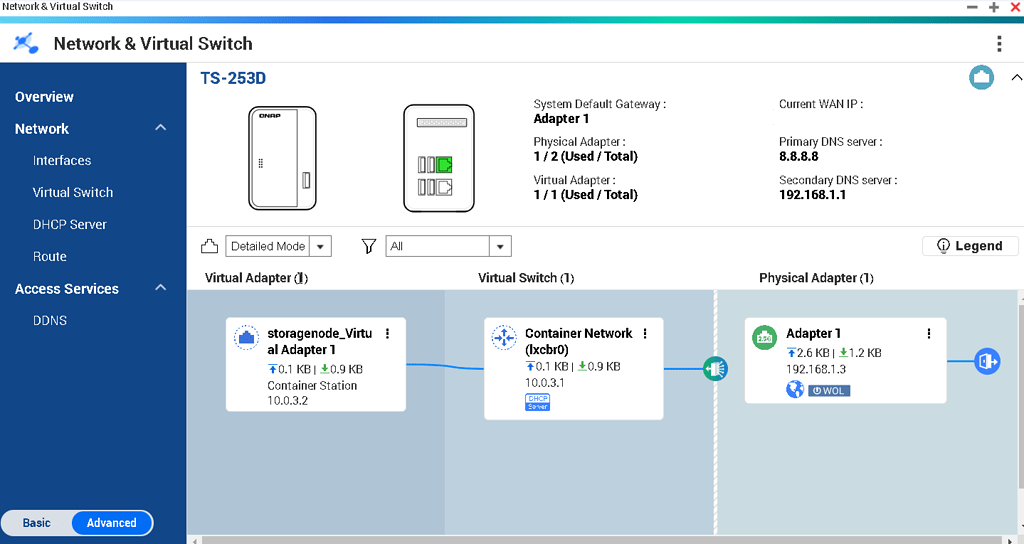Image resolution: width=1024 pixels, height=544 pixels.
Task: Open the Virtual Switch page
Action: tap(73, 193)
